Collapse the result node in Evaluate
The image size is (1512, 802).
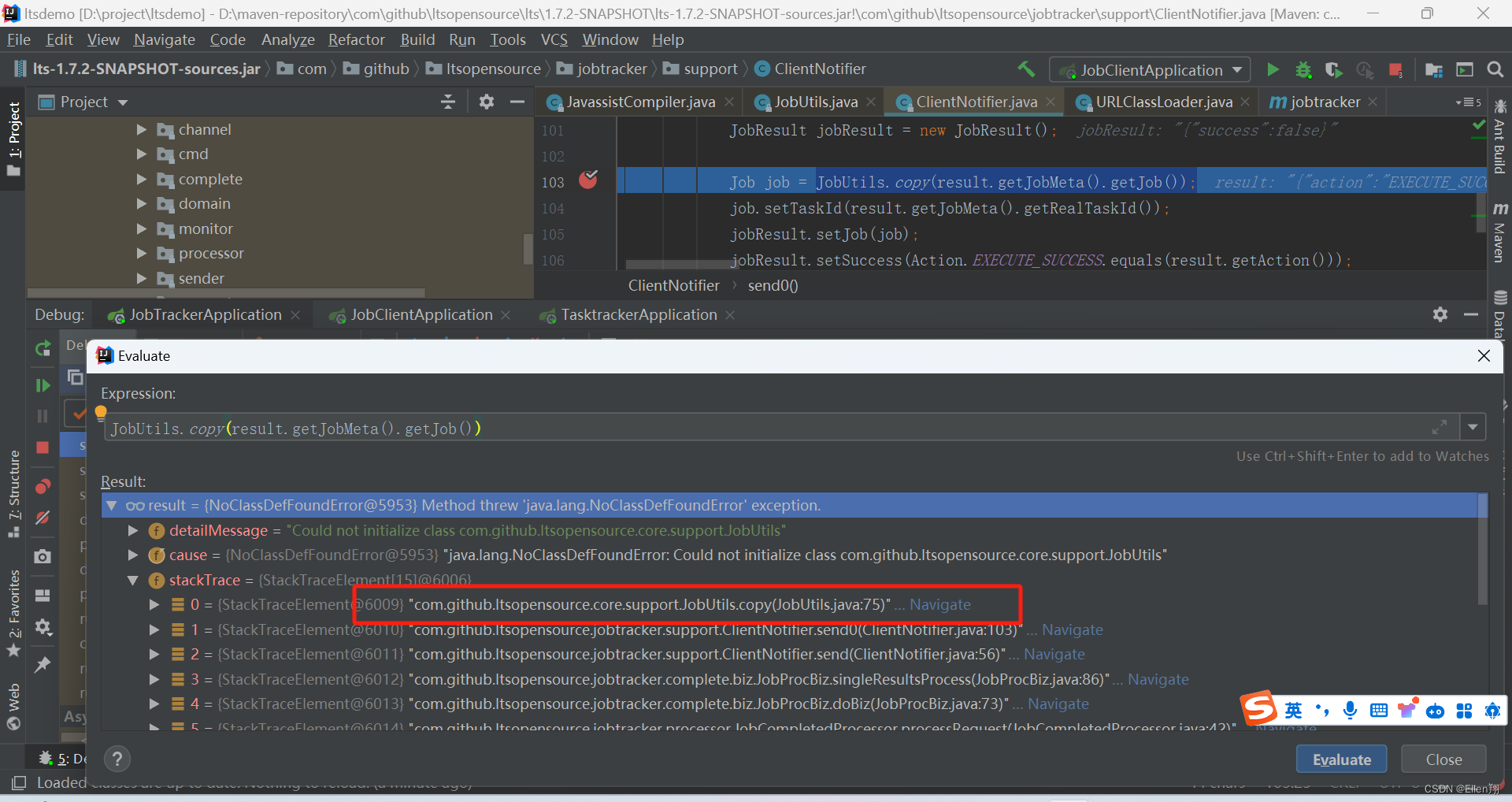[112, 505]
